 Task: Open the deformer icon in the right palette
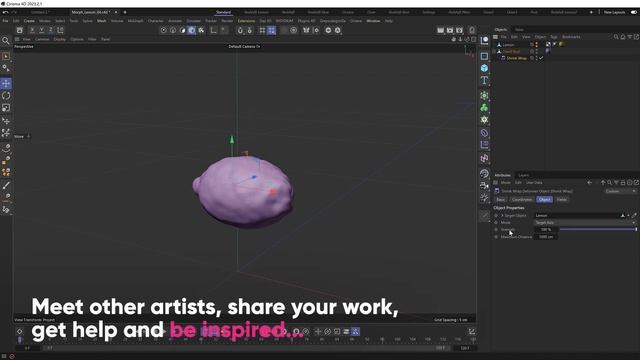(x=484, y=133)
